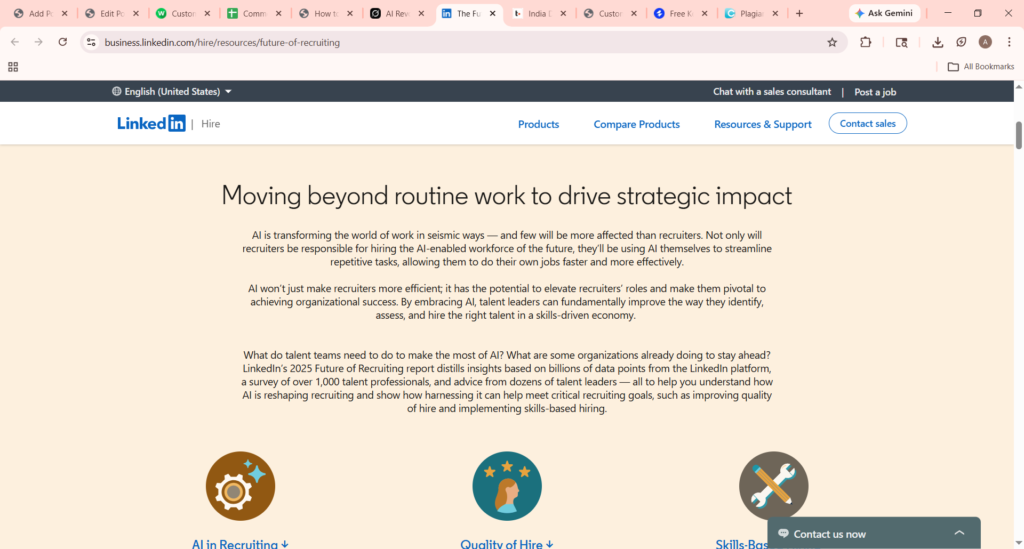
Task: Reload the page using the refresh icon
Action: click(63, 42)
